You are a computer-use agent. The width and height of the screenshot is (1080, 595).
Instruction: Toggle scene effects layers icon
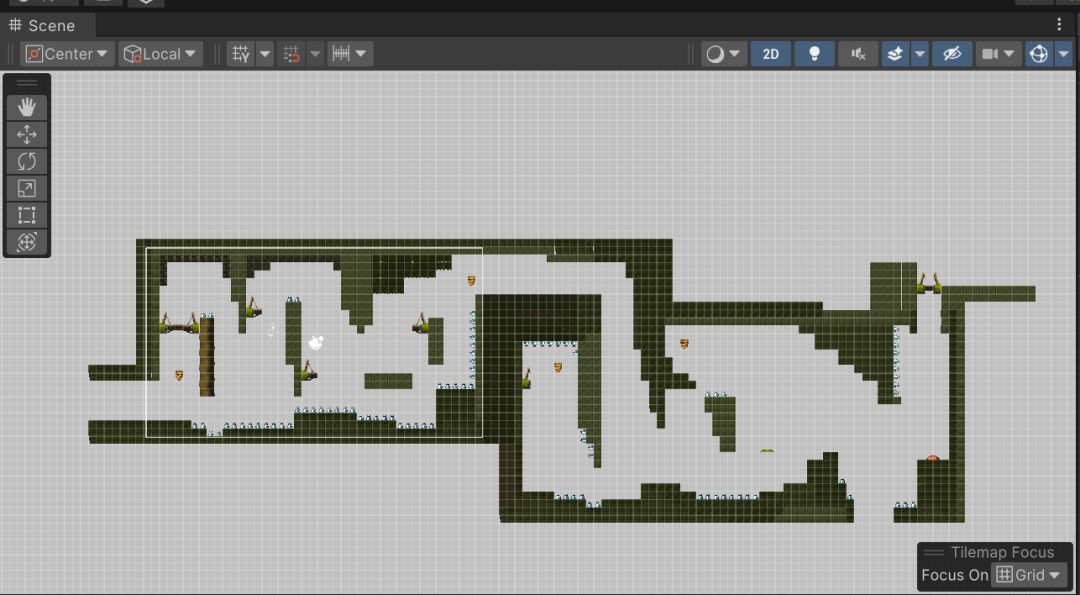pos(895,54)
